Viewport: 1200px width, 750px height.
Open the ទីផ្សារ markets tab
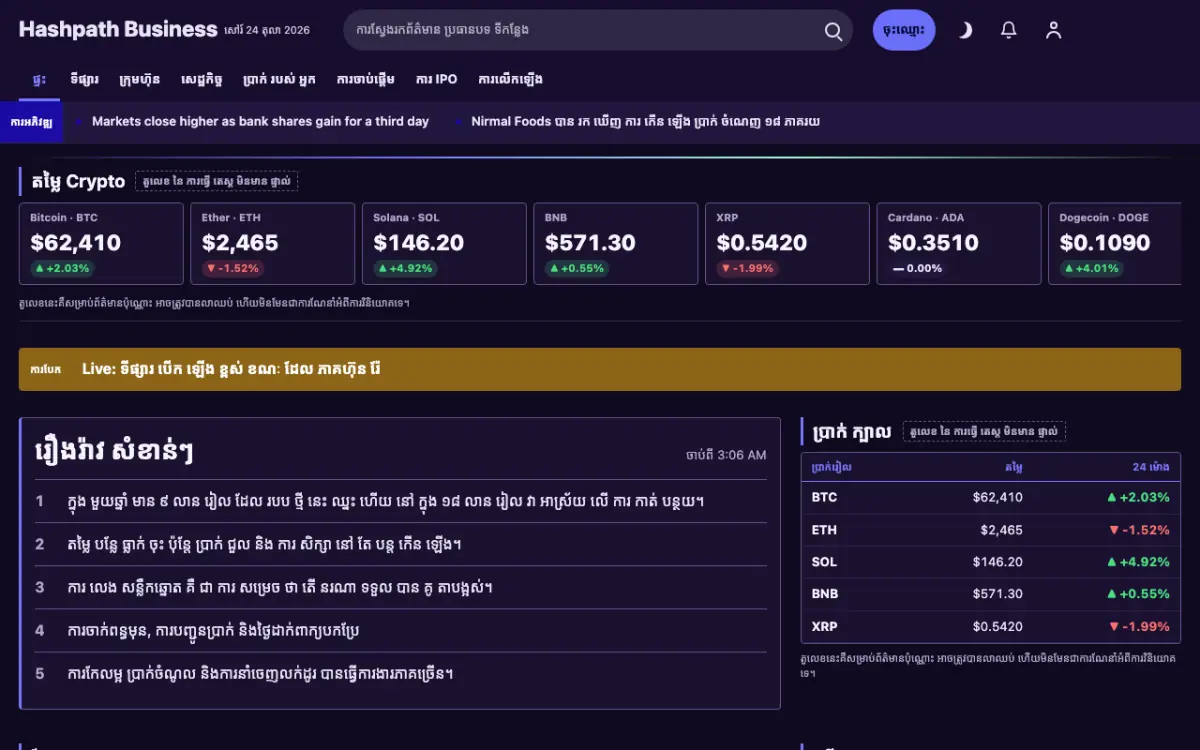click(84, 79)
